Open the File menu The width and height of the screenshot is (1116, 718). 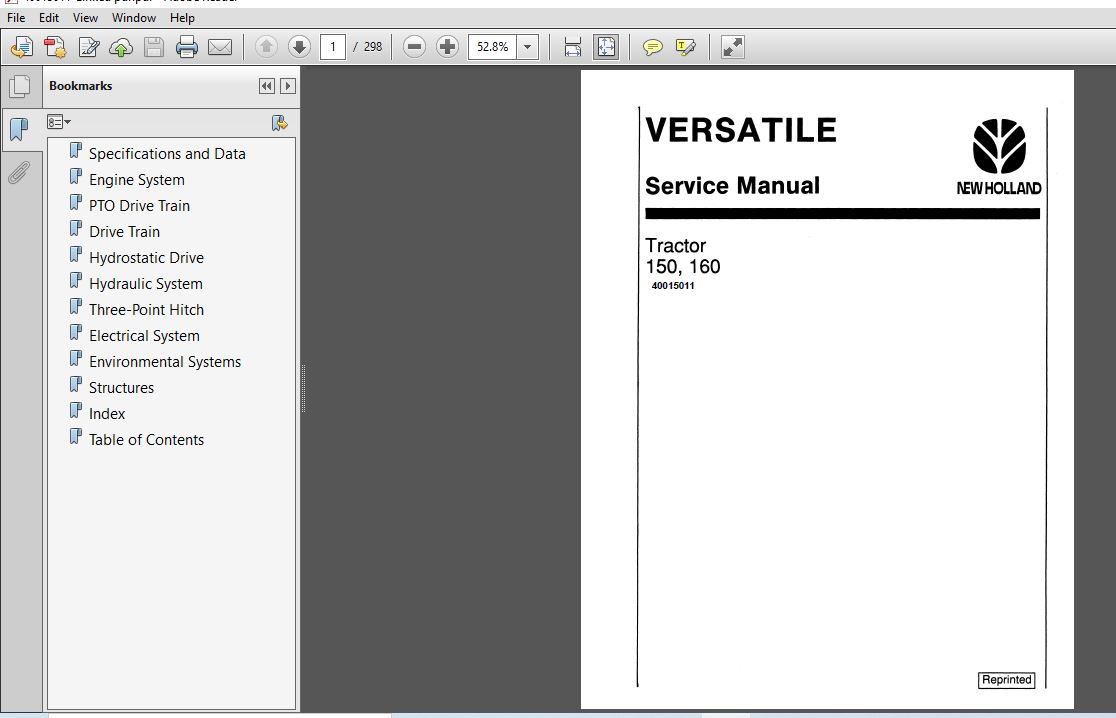click(16, 18)
